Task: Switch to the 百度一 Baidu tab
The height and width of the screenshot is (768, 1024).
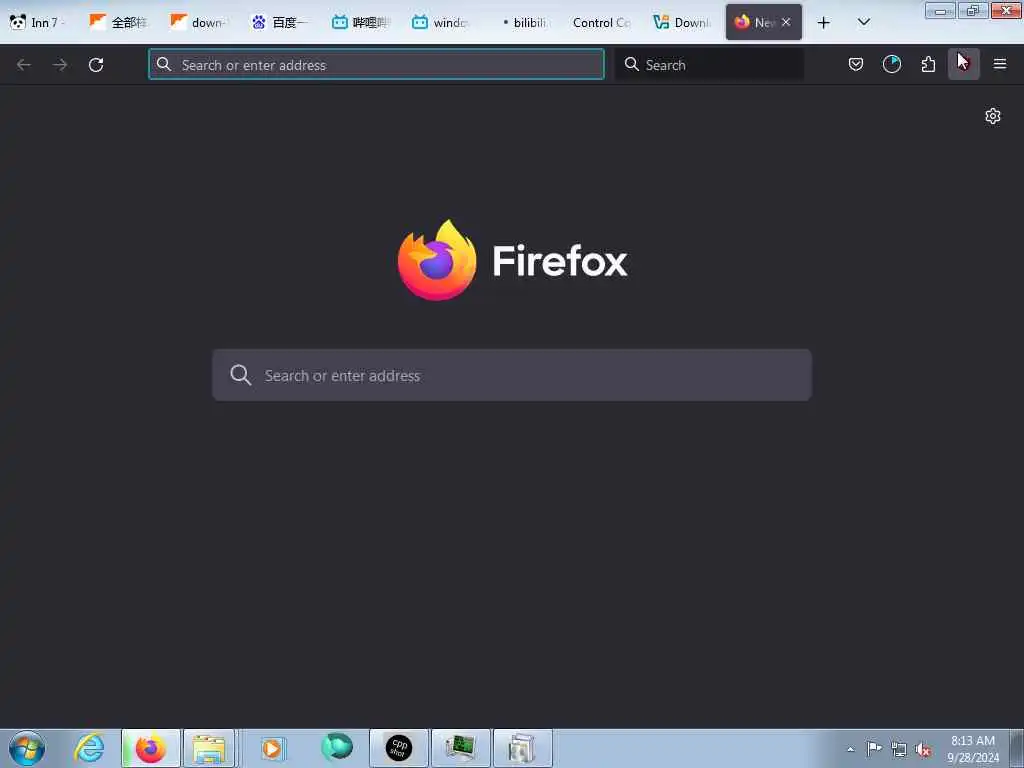Action: click(x=280, y=22)
